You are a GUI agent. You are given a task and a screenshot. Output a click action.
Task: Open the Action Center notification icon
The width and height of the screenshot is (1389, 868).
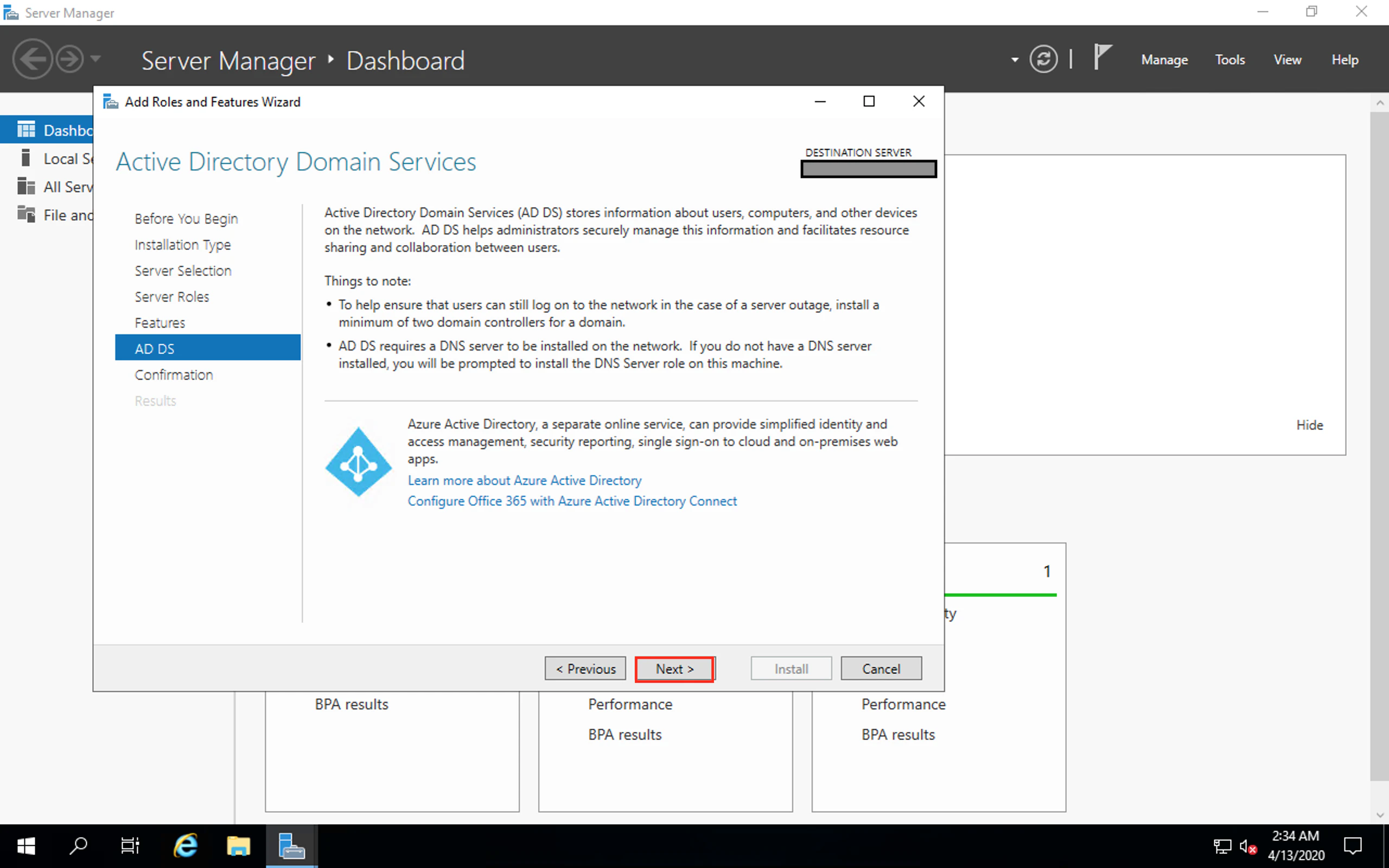[x=1353, y=846]
